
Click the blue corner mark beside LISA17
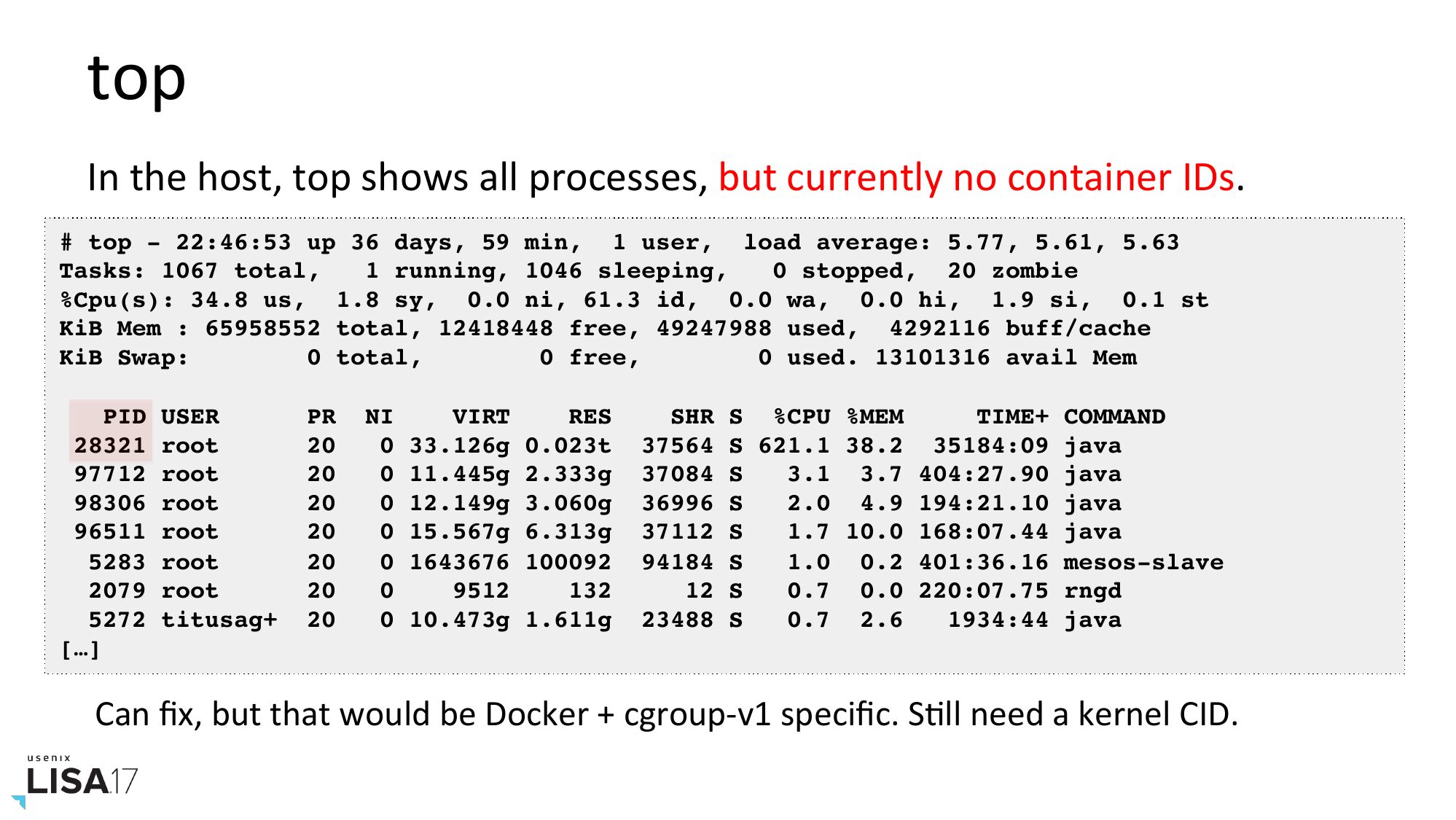(x=19, y=801)
